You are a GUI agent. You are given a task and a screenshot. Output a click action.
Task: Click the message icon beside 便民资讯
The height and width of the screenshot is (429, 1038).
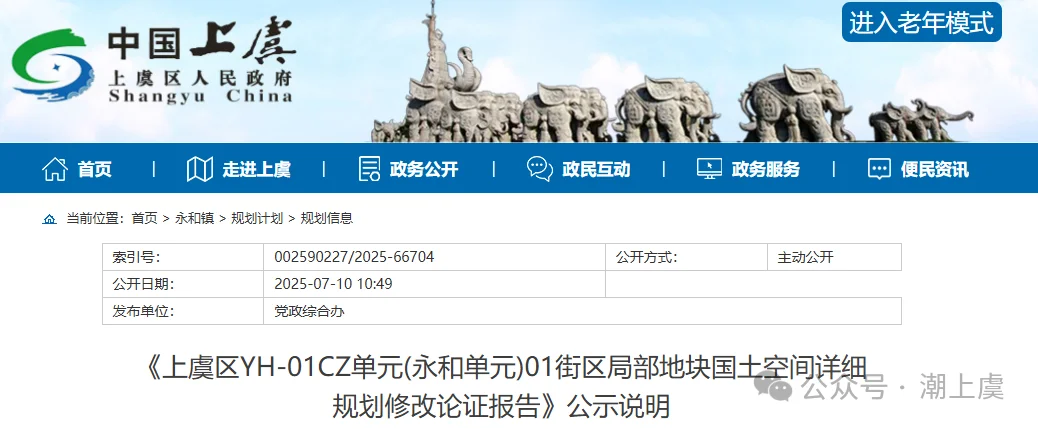(x=879, y=169)
